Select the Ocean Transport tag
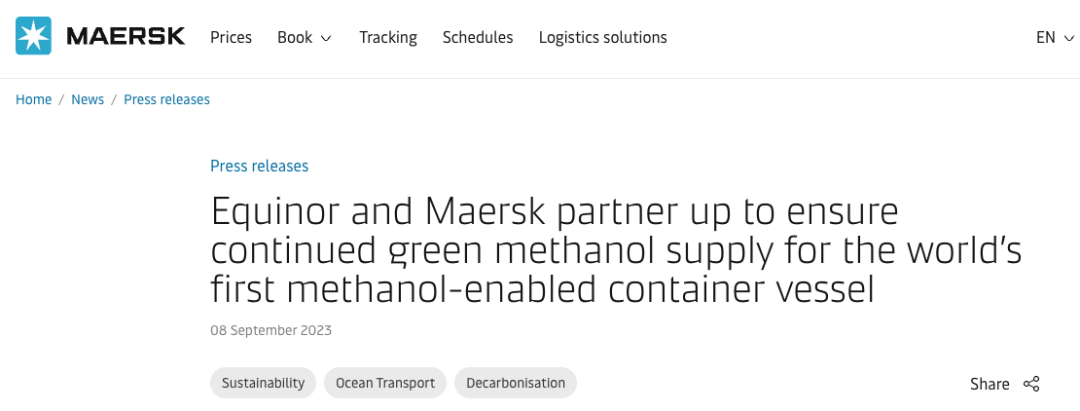Image resolution: width=1080 pixels, height=411 pixels. coord(385,383)
